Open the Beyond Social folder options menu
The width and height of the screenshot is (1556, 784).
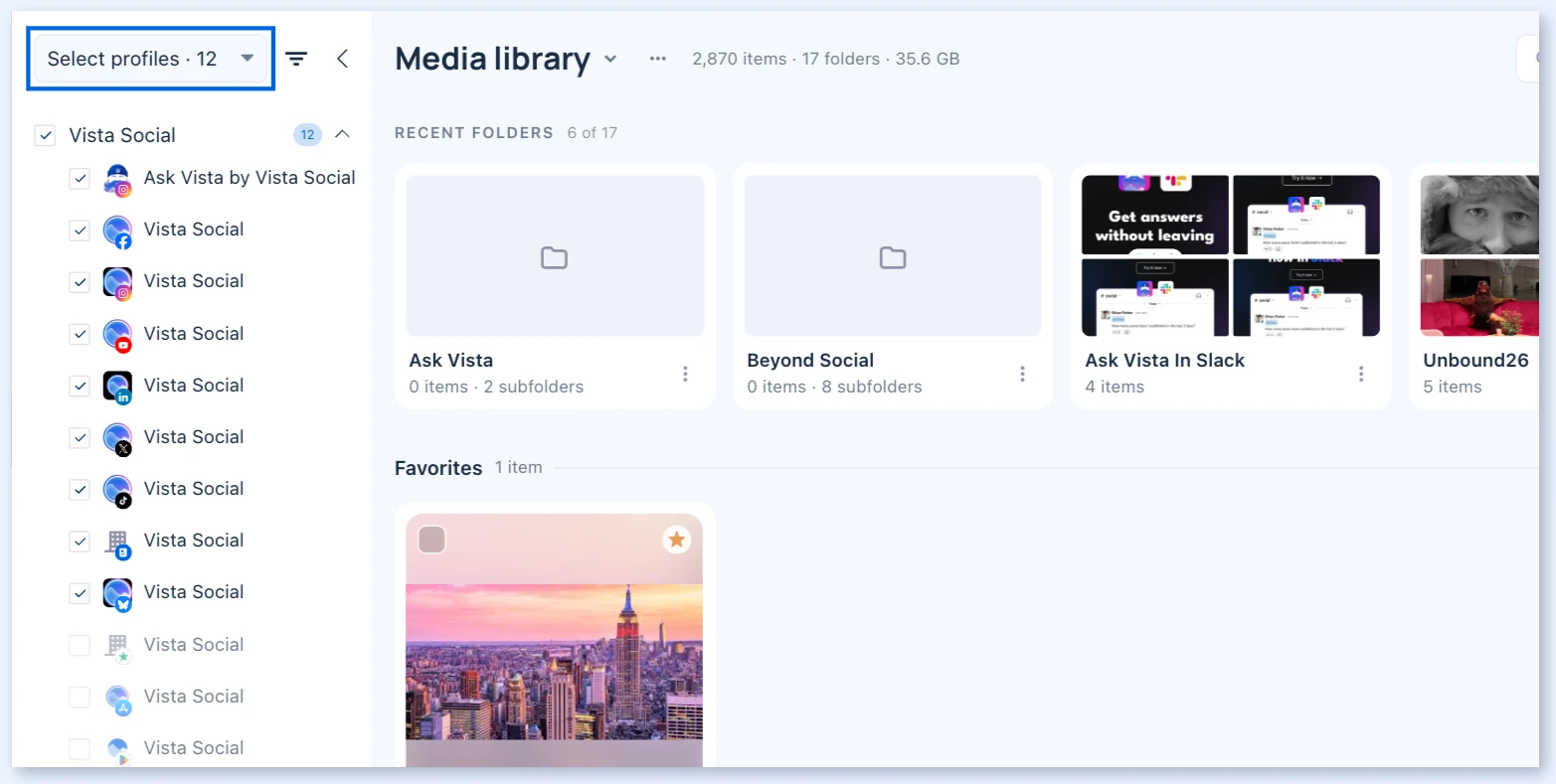tap(1022, 374)
